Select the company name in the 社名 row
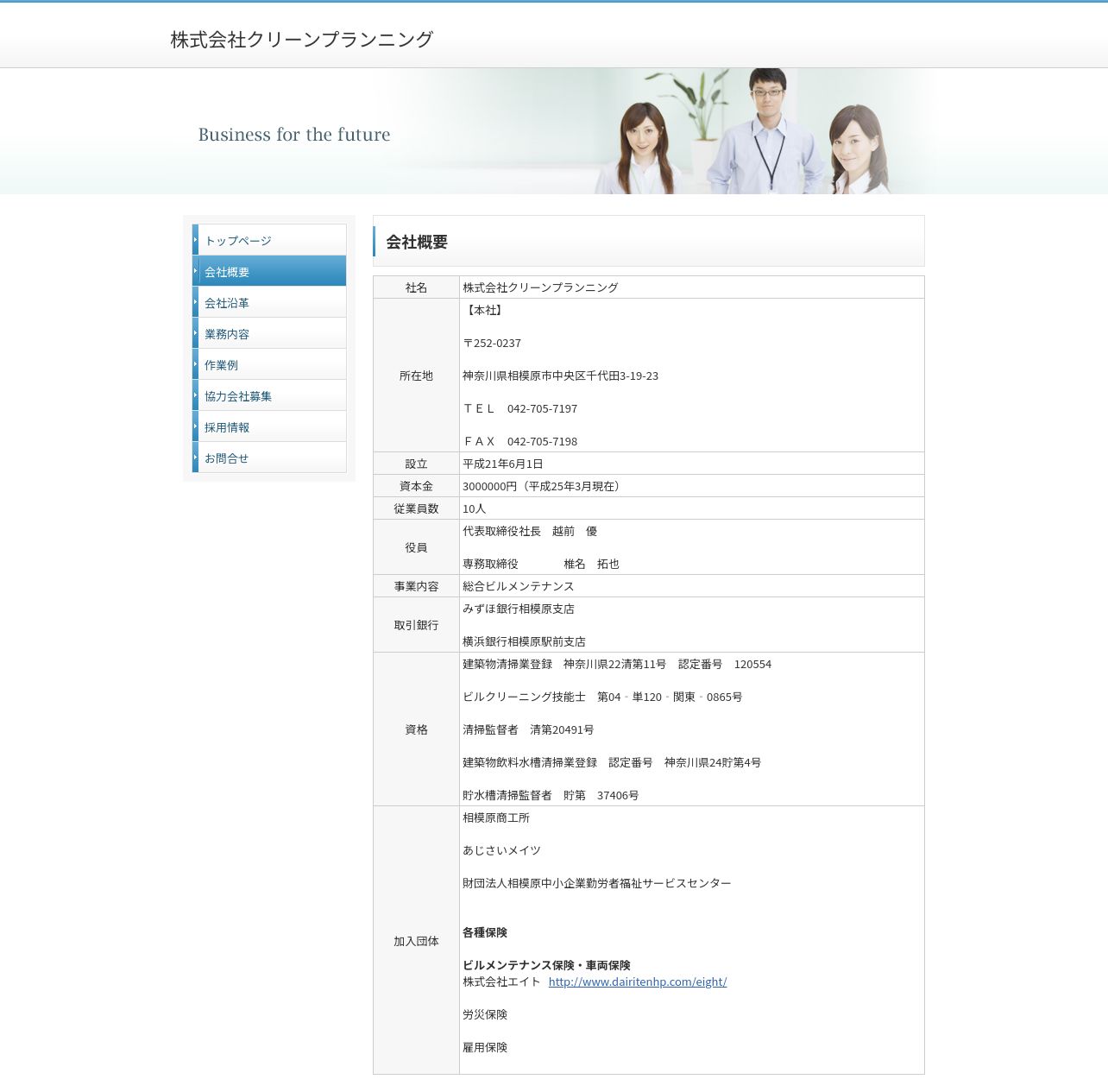The width and height of the screenshot is (1108, 1092). coord(540,287)
